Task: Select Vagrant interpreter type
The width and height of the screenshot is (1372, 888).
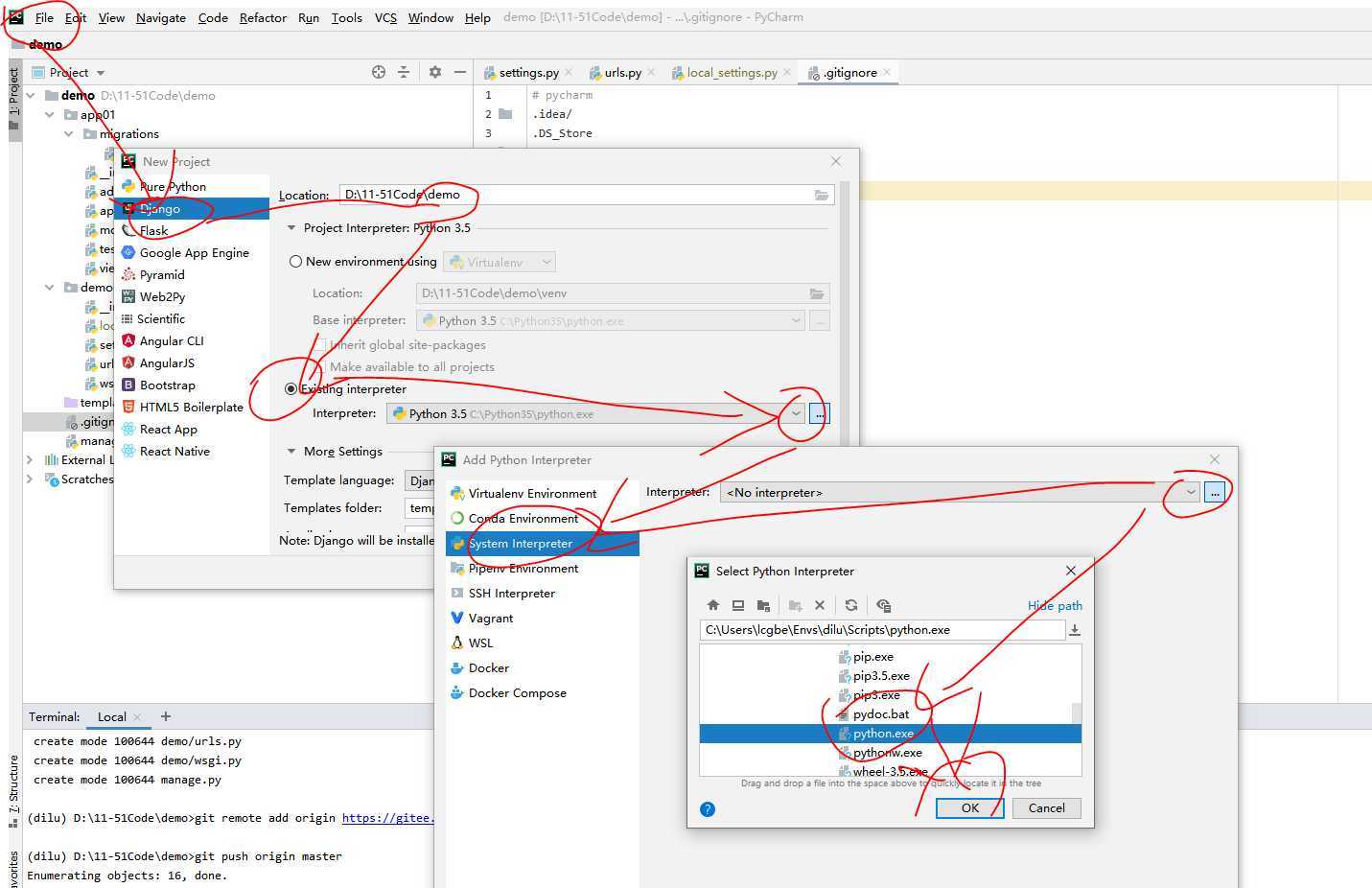Action: [542, 618]
